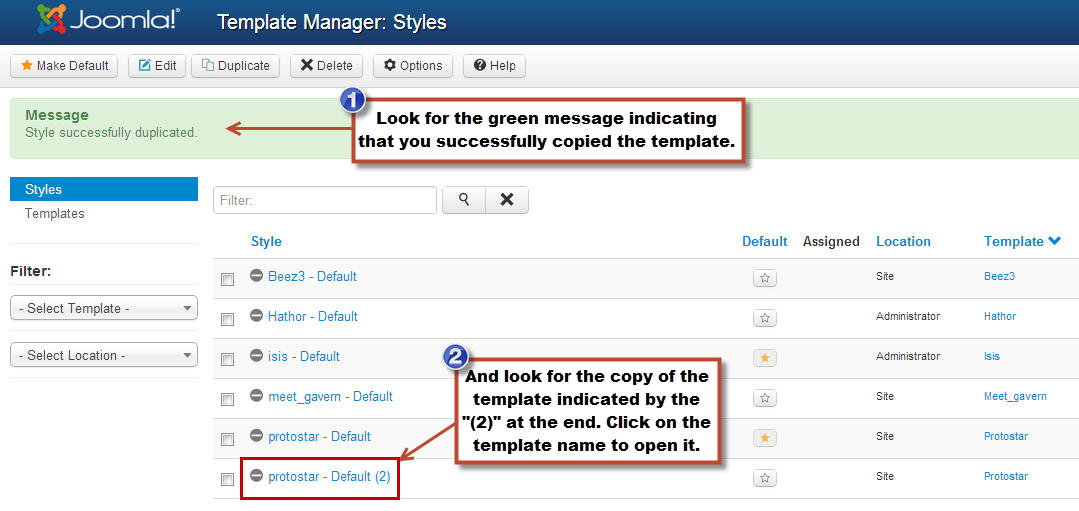The image size is (1079, 511).
Task: Click the 'Assigned' column header text
Action: pyautogui.click(x=831, y=241)
